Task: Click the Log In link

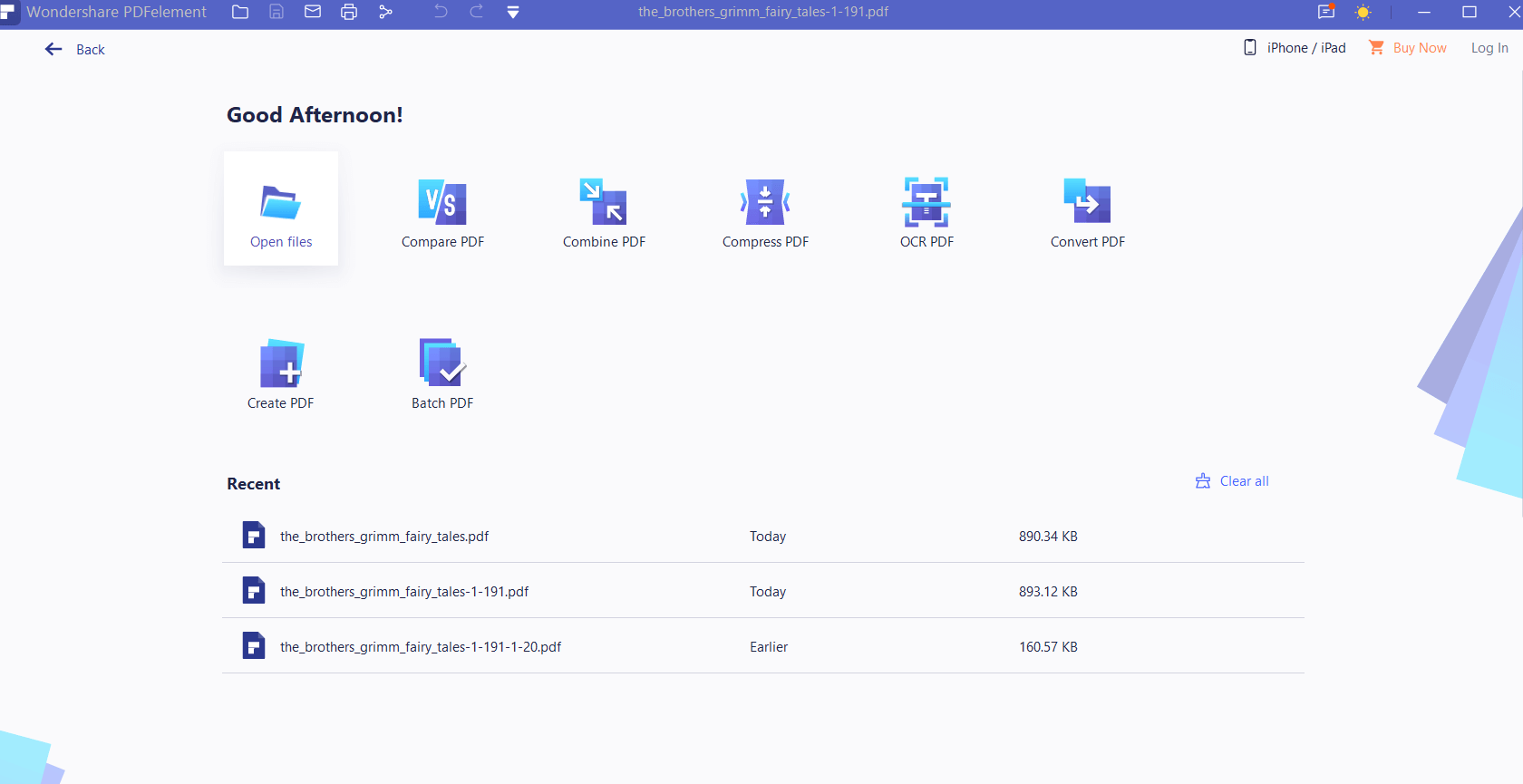Action: (x=1489, y=48)
